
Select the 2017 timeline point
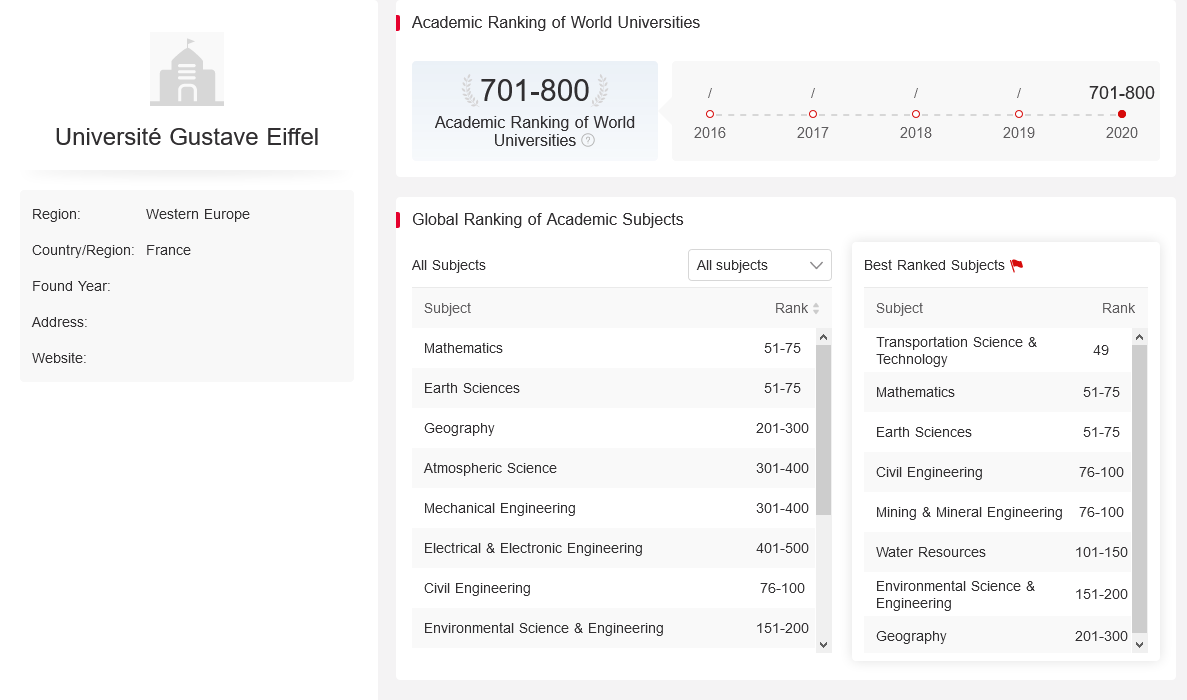tap(812, 114)
